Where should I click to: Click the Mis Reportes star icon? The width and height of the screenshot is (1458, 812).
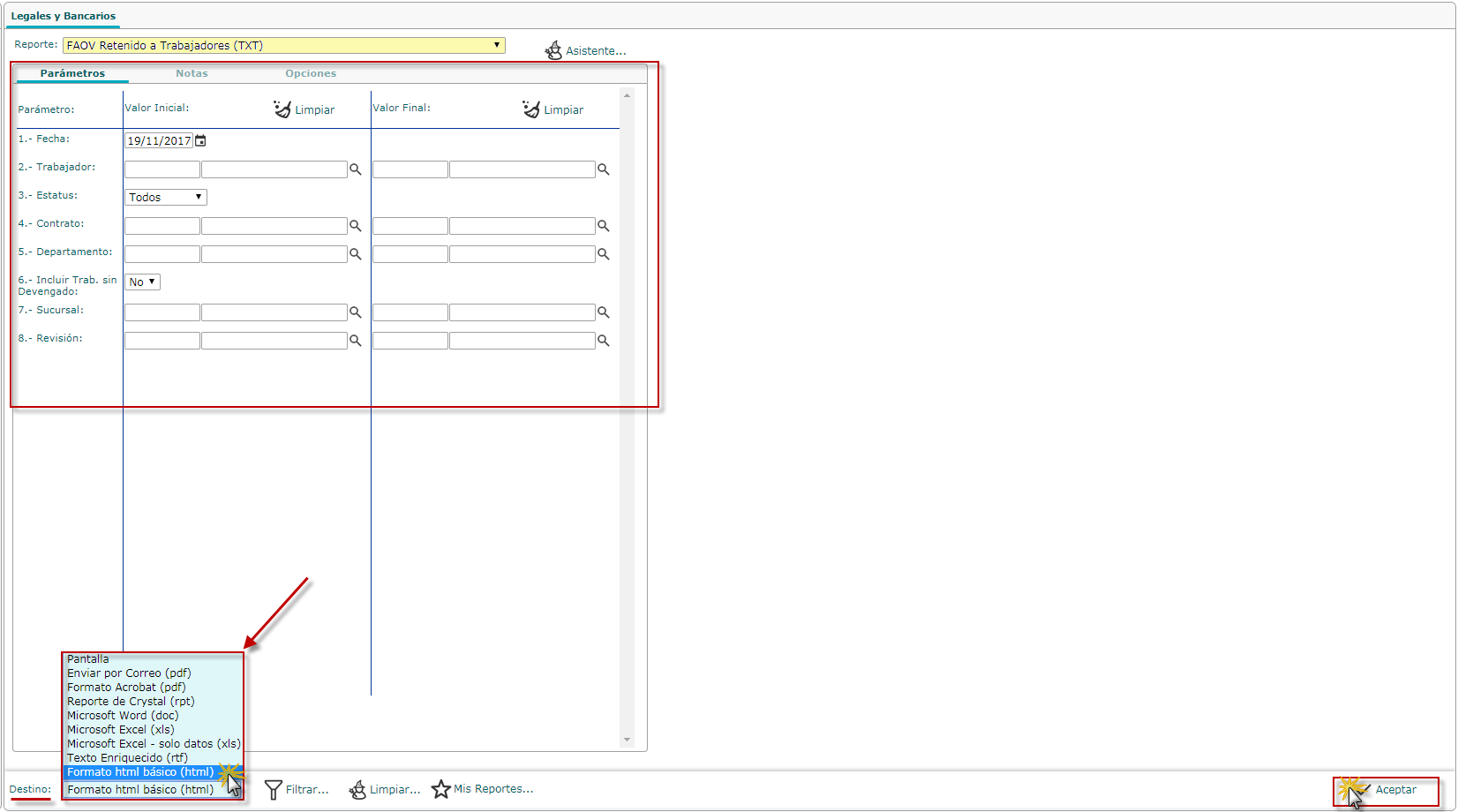[x=441, y=789]
